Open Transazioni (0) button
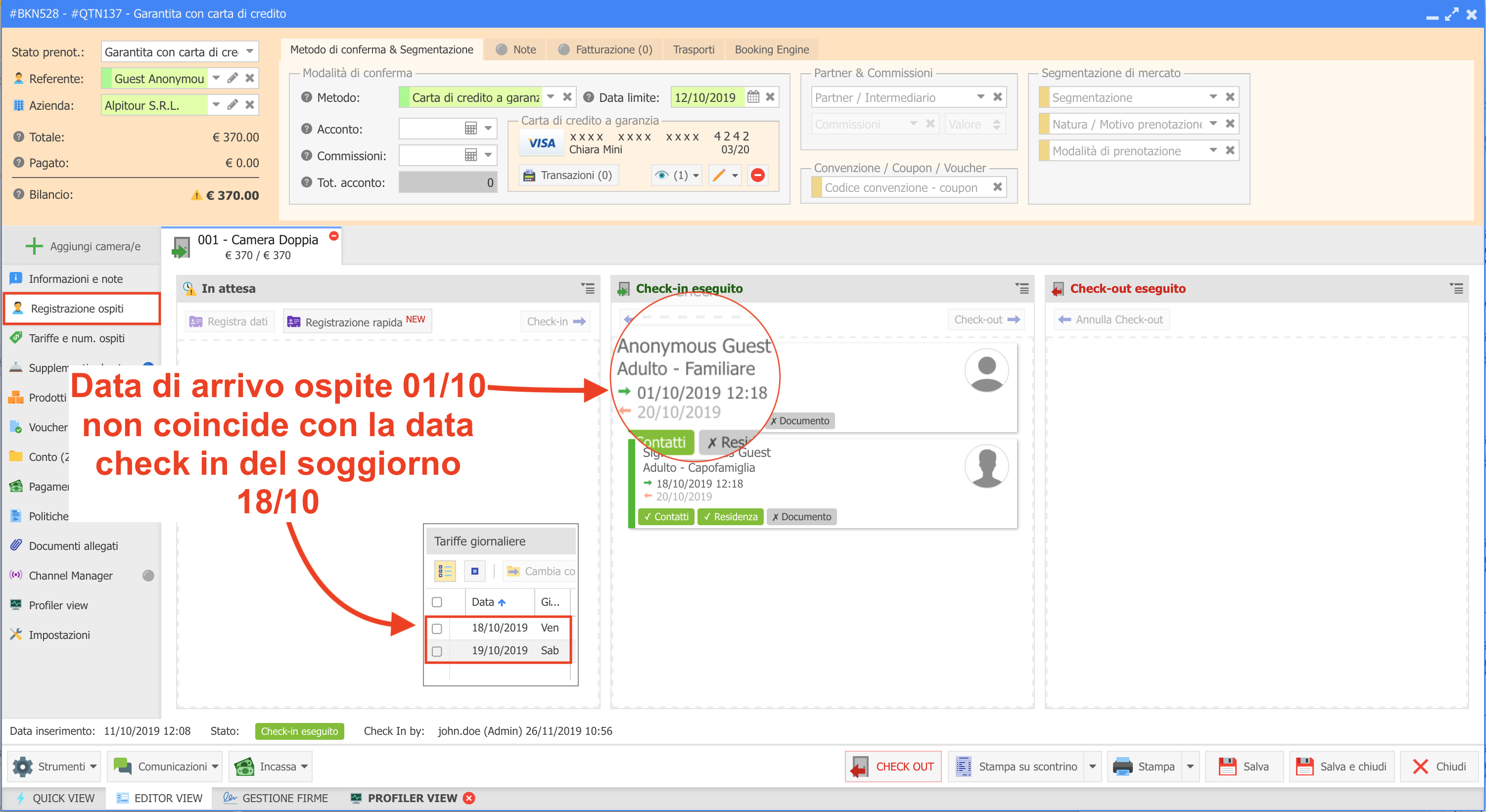This screenshot has width=1486, height=812. tap(568, 175)
